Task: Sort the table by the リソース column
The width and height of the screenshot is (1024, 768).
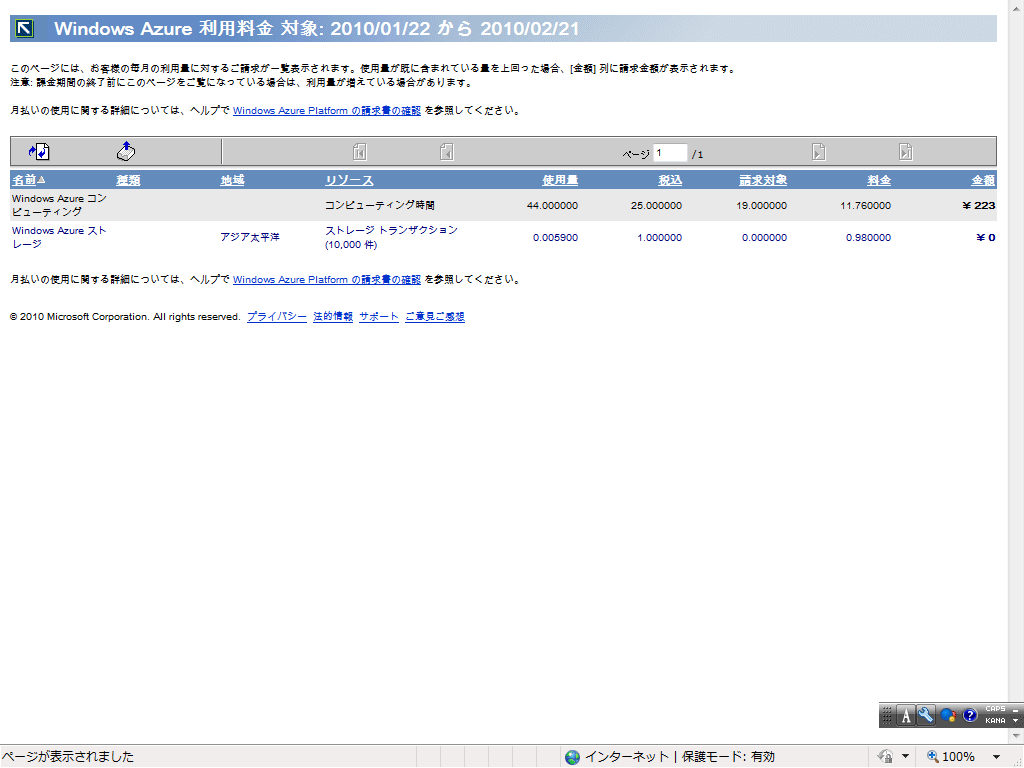Action: coord(349,180)
